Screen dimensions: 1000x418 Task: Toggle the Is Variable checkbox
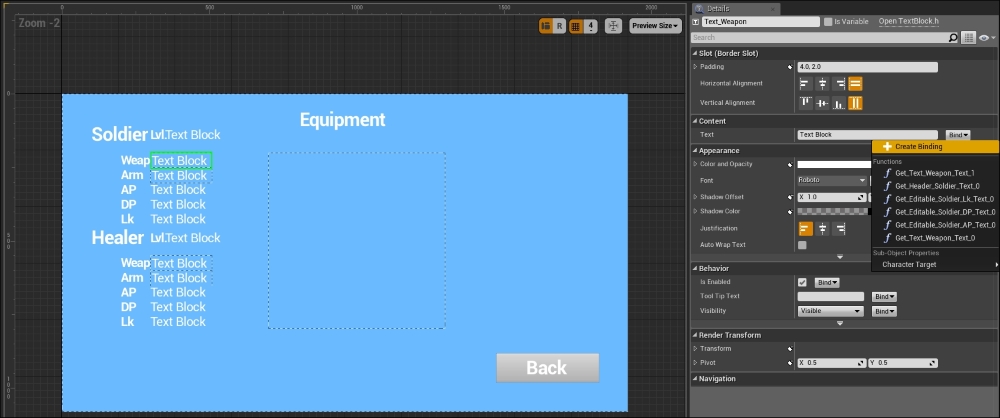click(828, 22)
